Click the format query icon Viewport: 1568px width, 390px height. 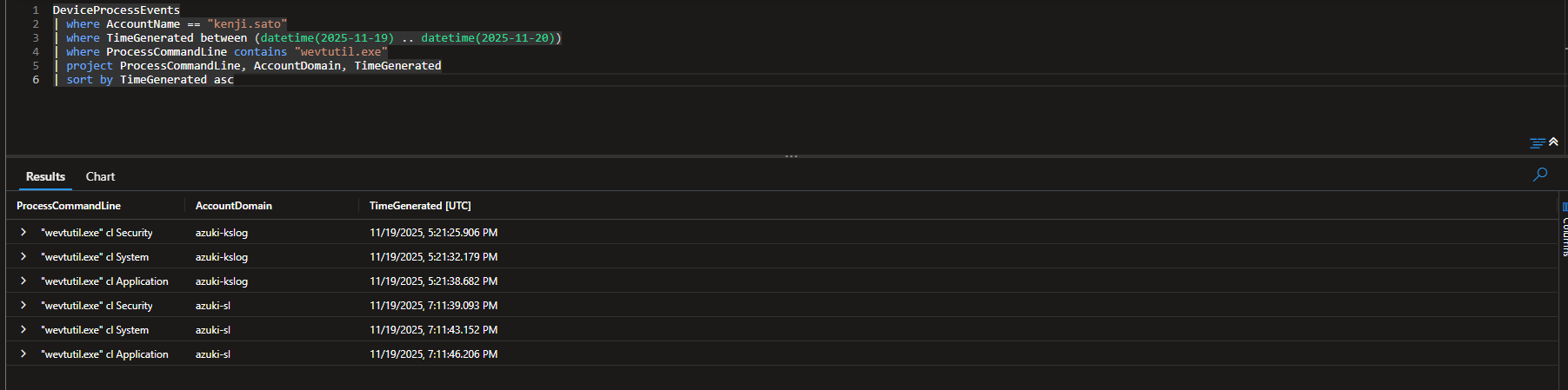pos(1538,142)
